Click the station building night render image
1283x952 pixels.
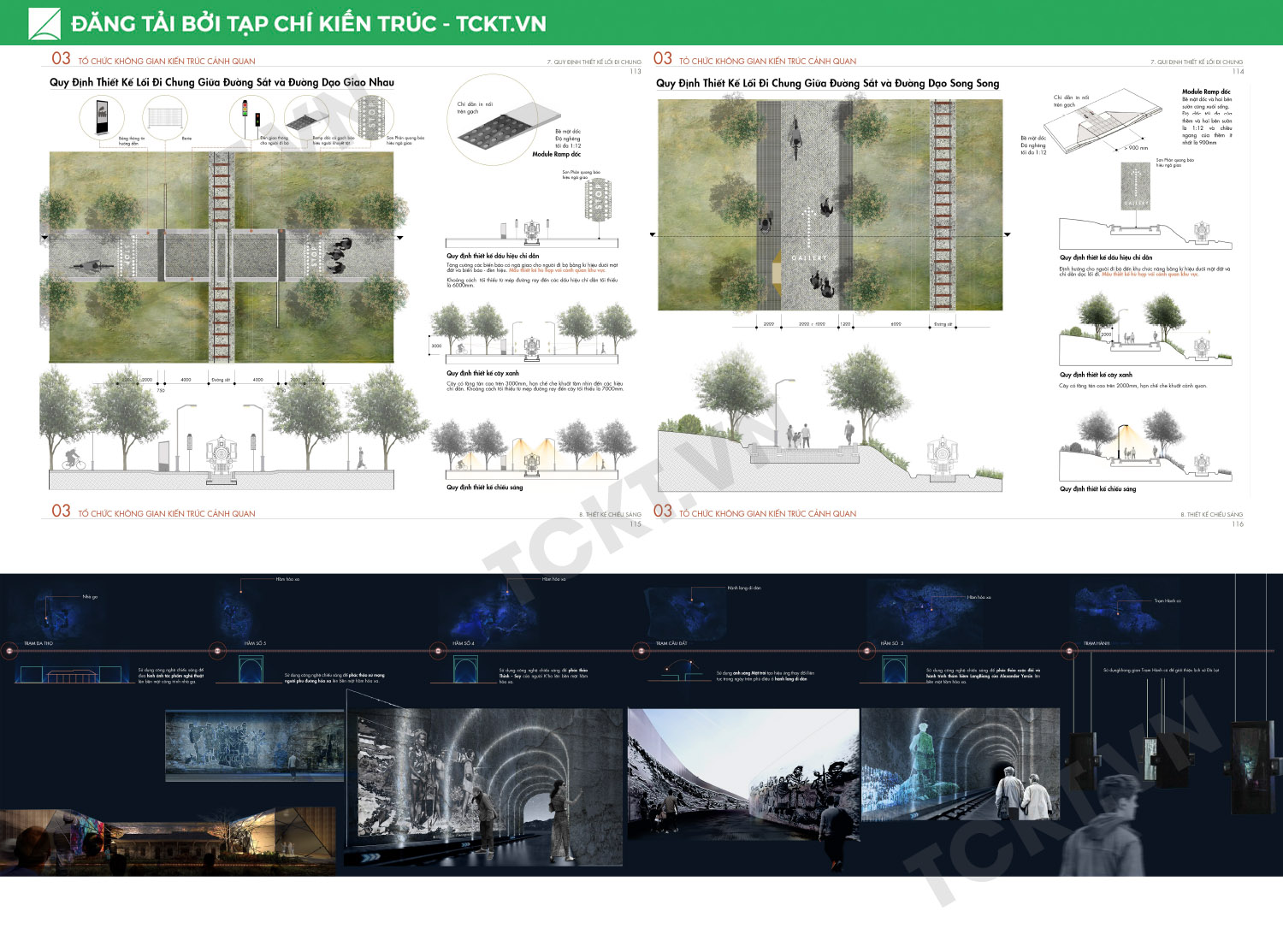169,841
